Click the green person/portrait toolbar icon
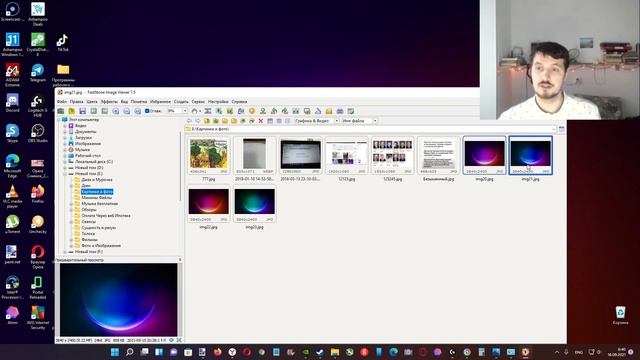Image resolution: width=640 pixels, height=360 pixels. click(263, 111)
